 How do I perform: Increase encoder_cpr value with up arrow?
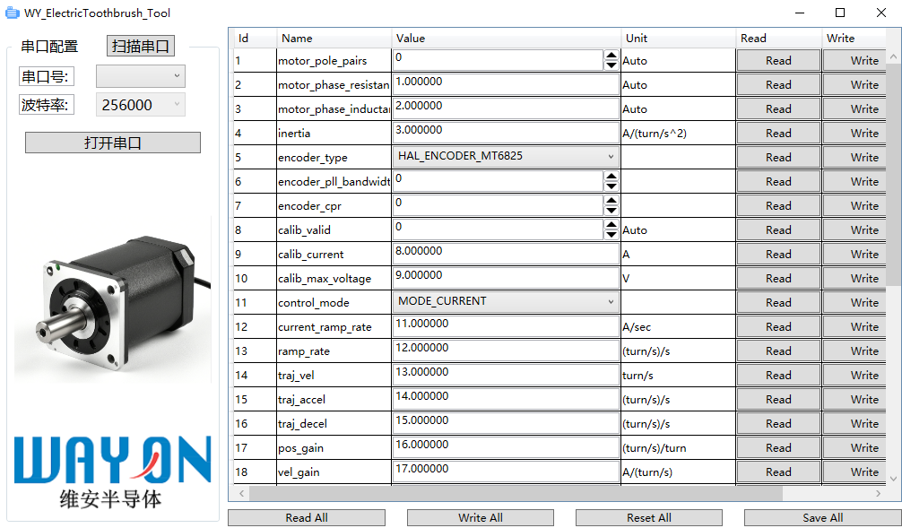tap(611, 201)
